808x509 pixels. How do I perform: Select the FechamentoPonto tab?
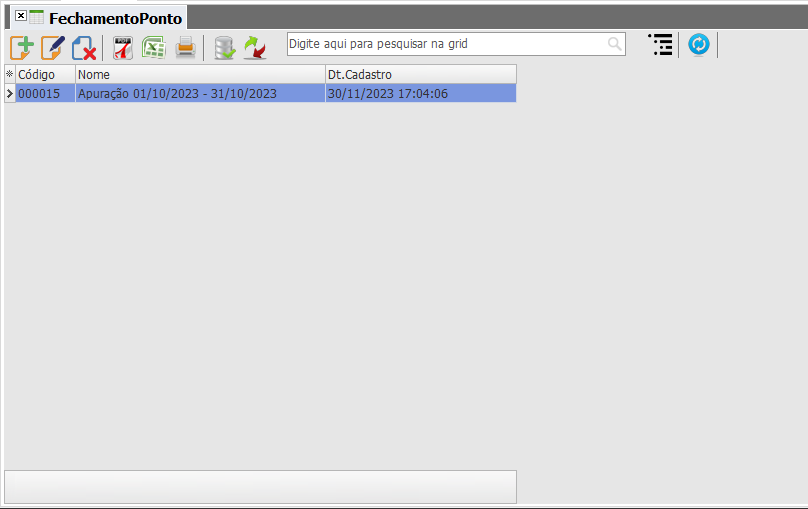[115, 19]
